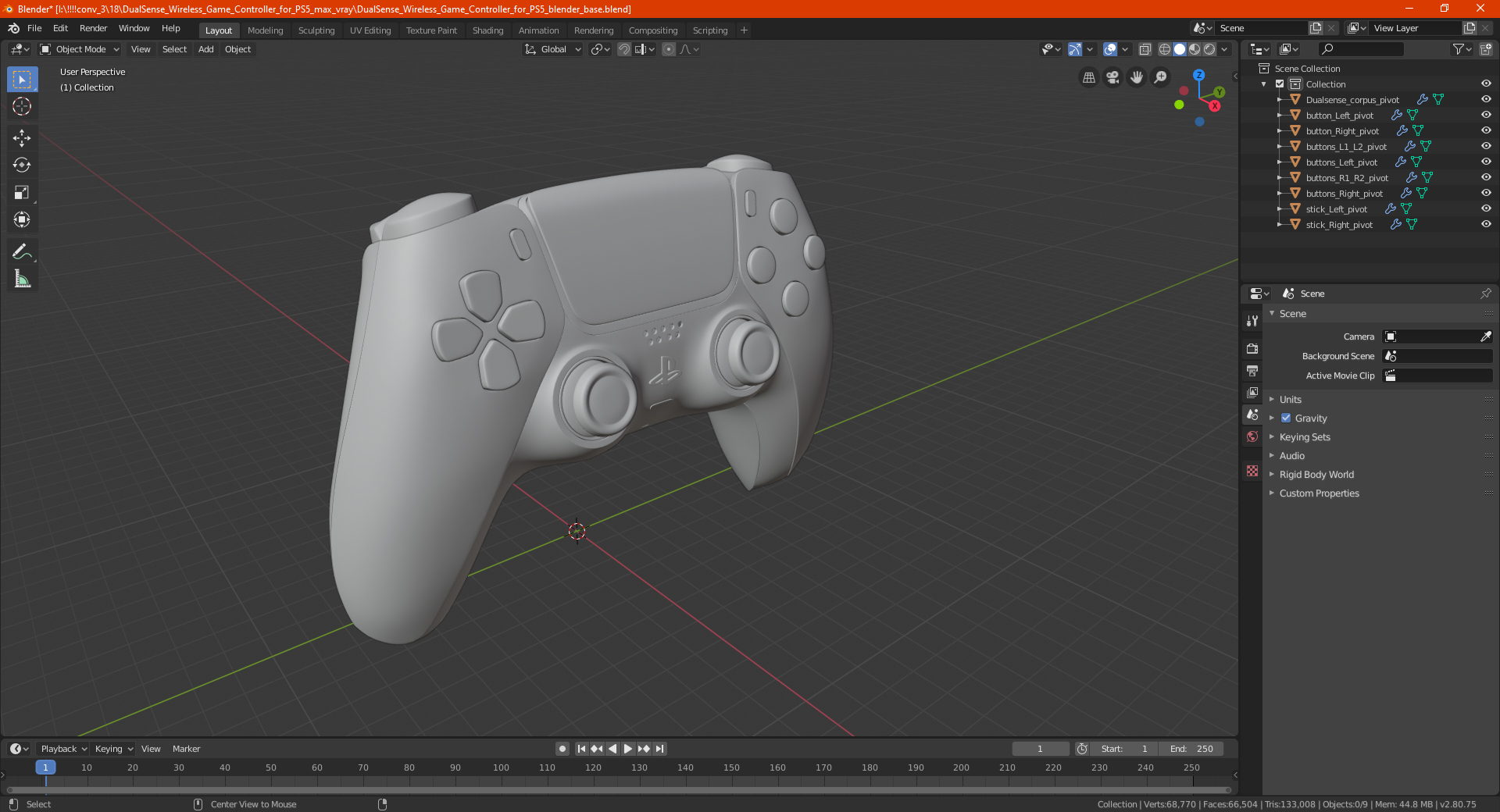Image resolution: width=1500 pixels, height=812 pixels.
Task: Open the Marker menu in timeline
Action: pyautogui.click(x=186, y=749)
